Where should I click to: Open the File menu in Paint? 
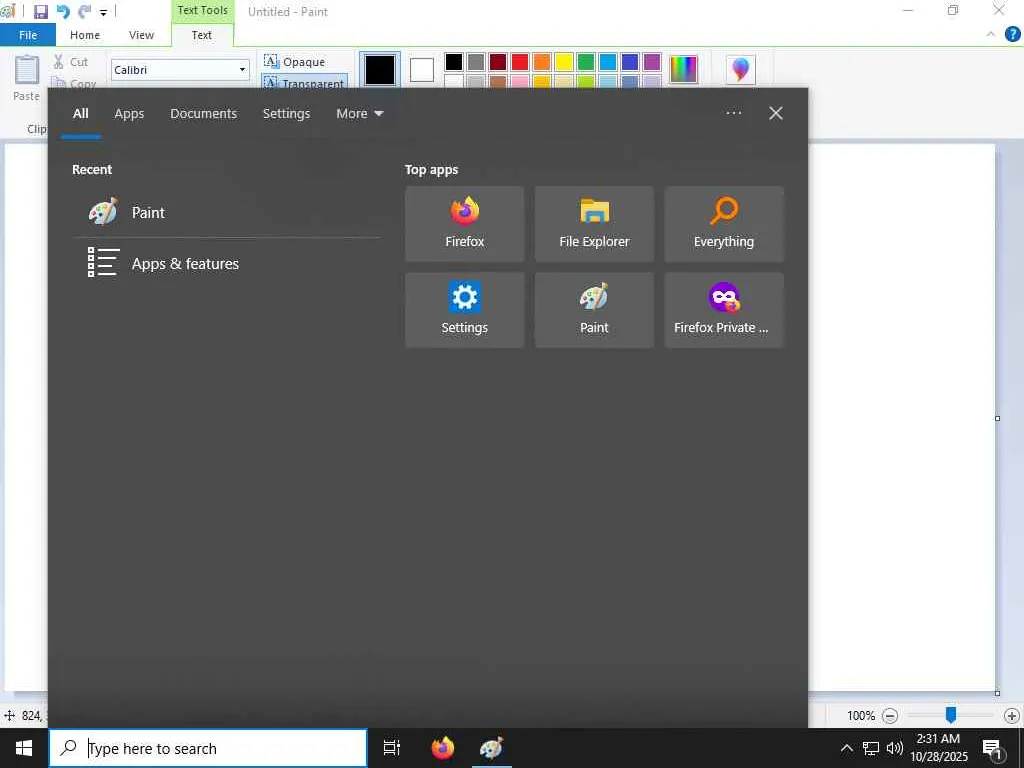(x=28, y=35)
